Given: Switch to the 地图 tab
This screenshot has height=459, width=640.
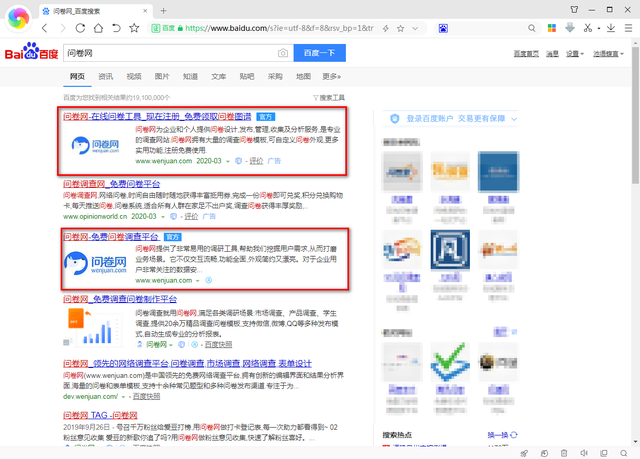Looking at the screenshot, I should (x=303, y=76).
